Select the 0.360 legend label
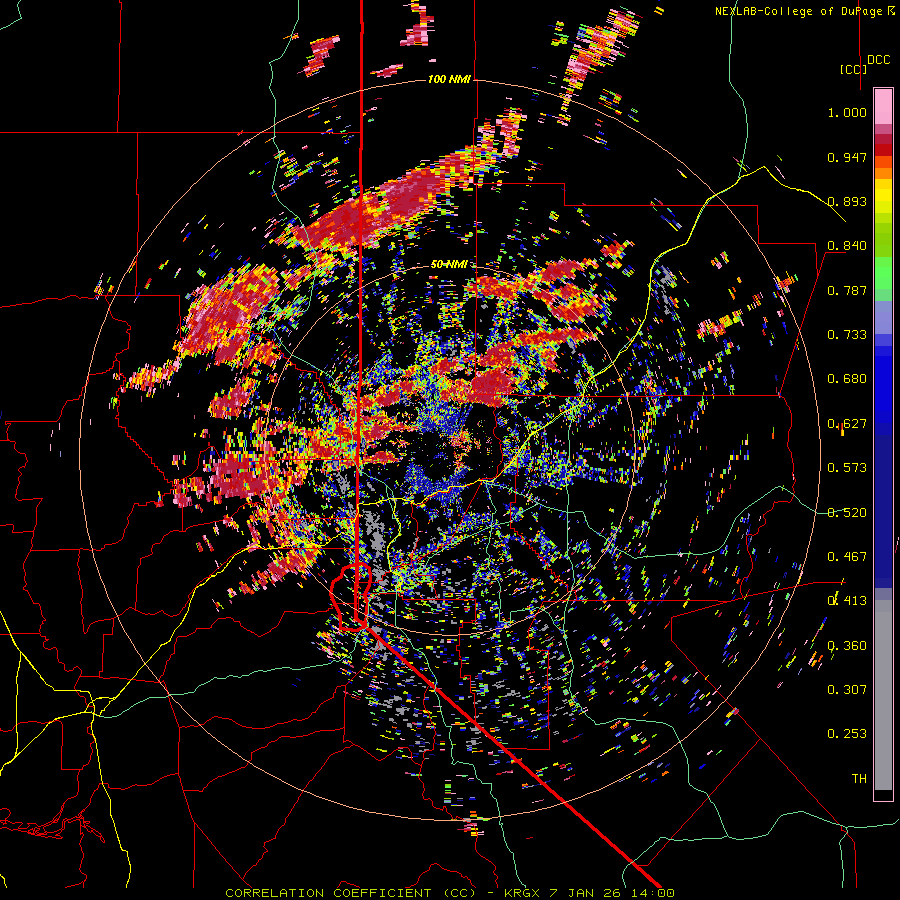The width and height of the screenshot is (900, 900). pyautogui.click(x=847, y=646)
